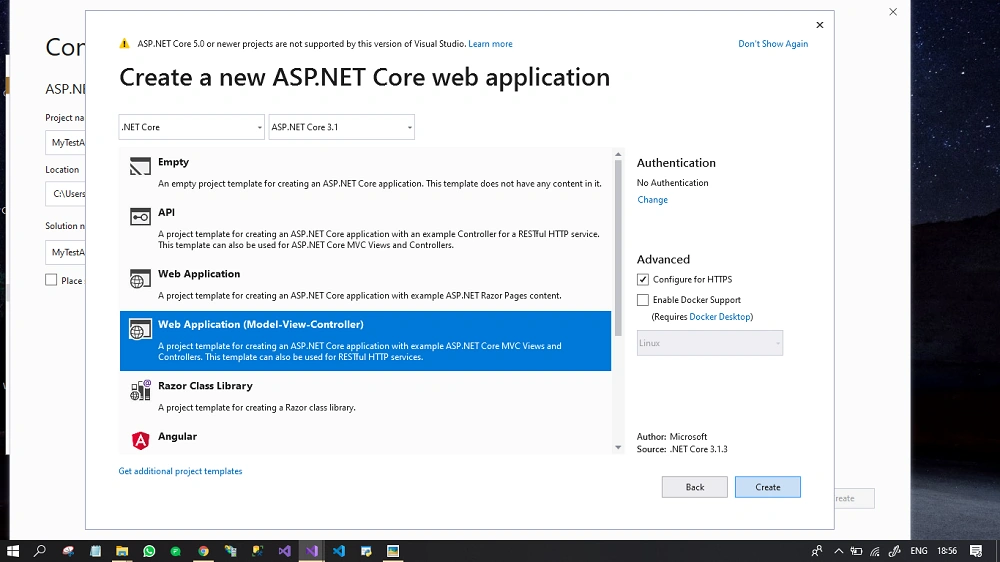The width and height of the screenshot is (1000, 562).
Task: Enable Docker Support checkbox
Action: click(643, 300)
